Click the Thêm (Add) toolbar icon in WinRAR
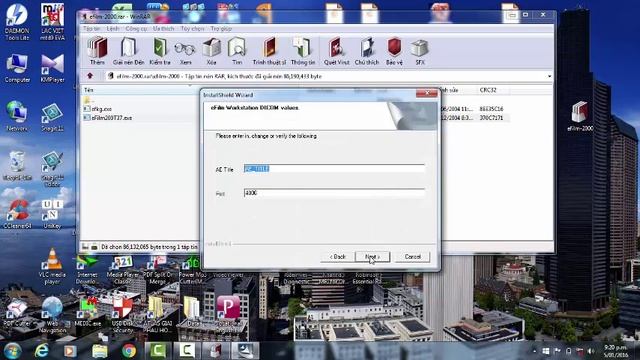640x360 pixels. click(x=97, y=51)
